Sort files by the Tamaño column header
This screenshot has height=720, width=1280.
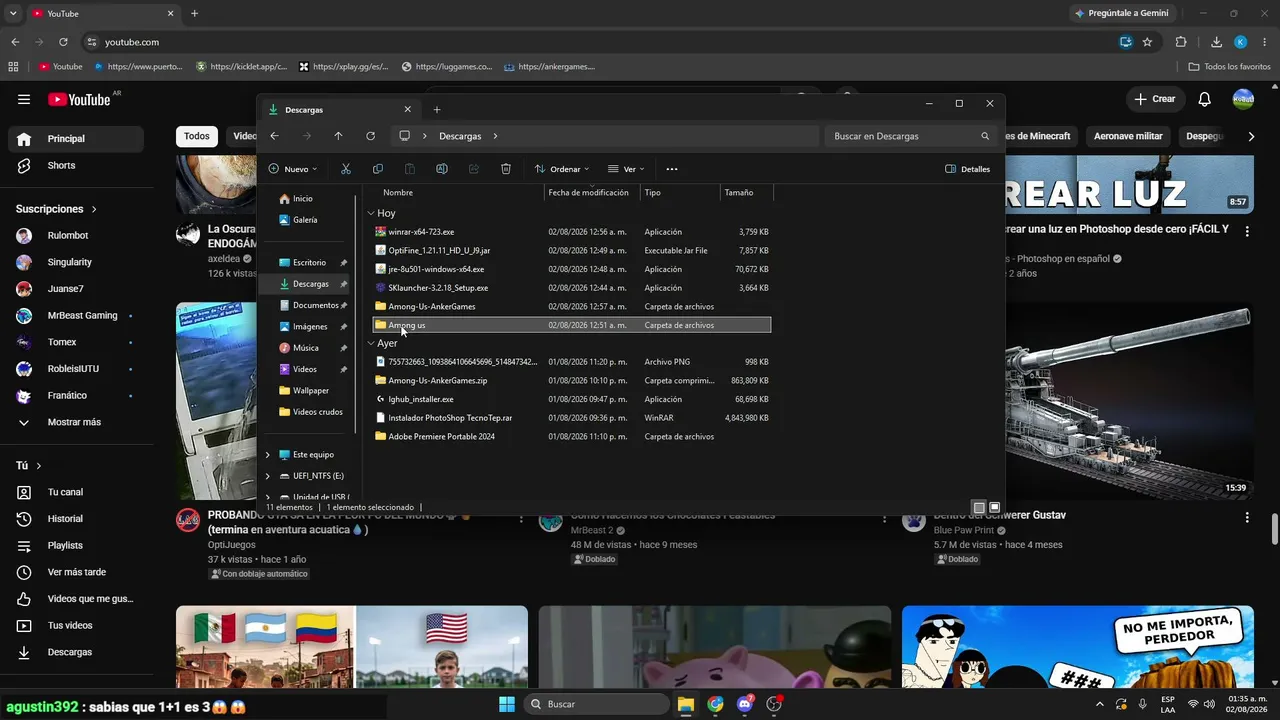point(746,192)
